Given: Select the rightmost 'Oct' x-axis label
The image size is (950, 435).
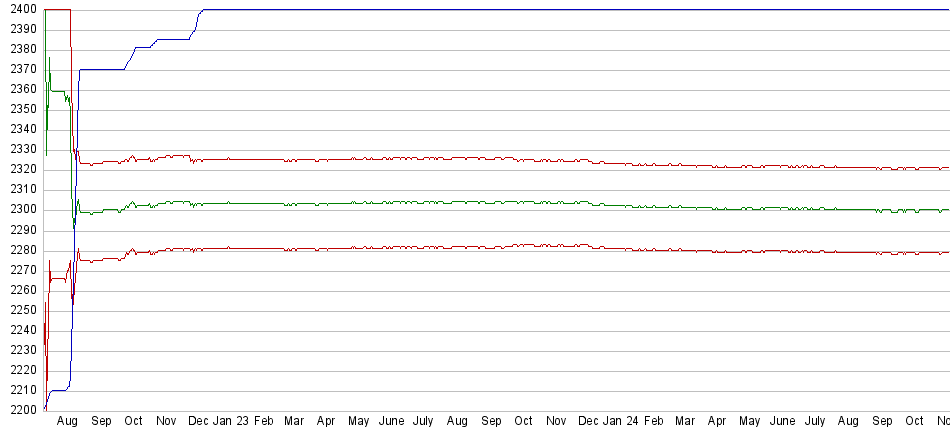Looking at the screenshot, I should tap(914, 423).
